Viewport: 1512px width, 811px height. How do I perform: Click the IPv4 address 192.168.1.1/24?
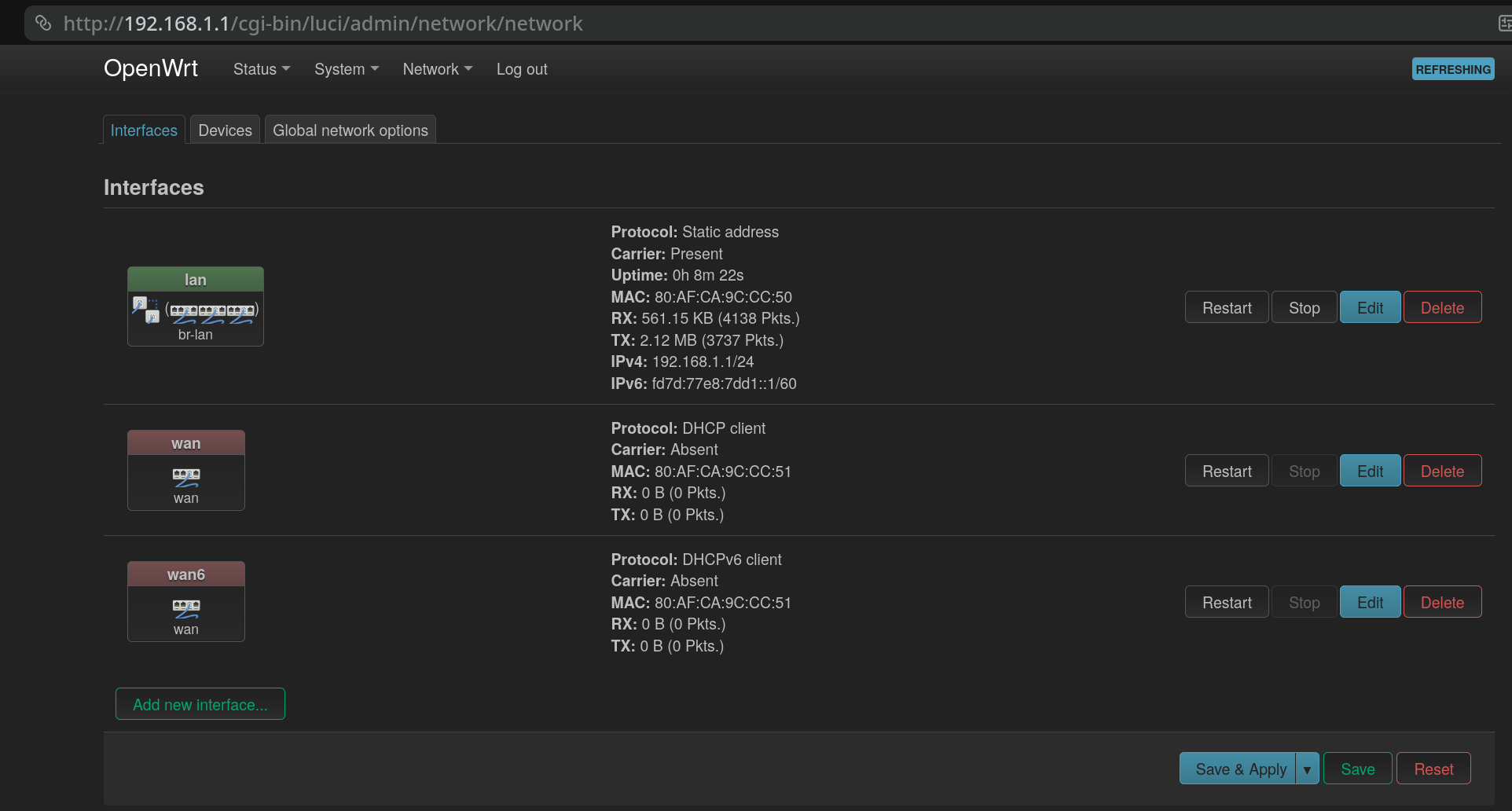(703, 361)
